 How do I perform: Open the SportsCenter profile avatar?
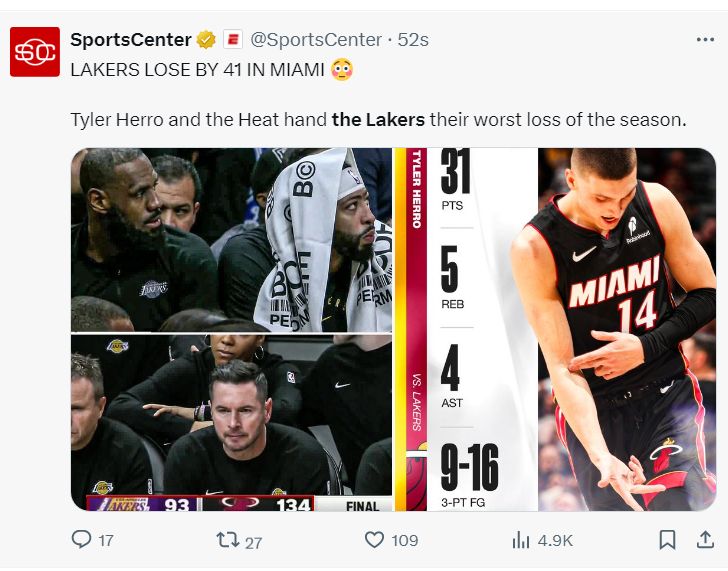(35, 52)
